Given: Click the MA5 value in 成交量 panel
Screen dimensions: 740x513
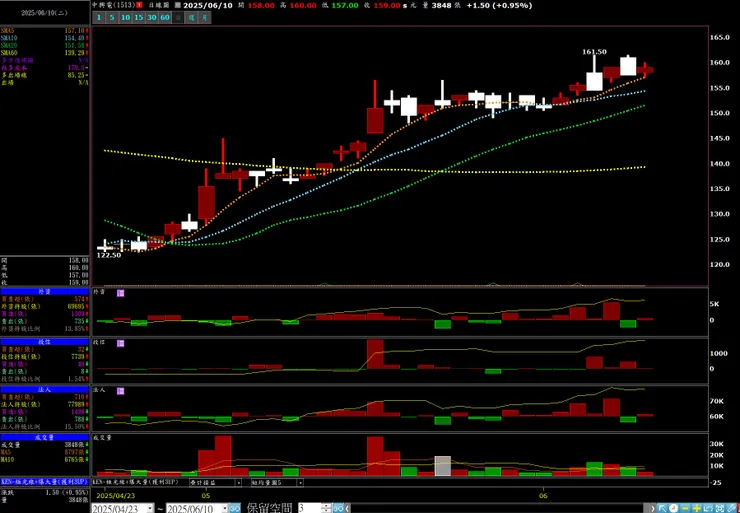Looking at the screenshot, I should pos(76,452).
